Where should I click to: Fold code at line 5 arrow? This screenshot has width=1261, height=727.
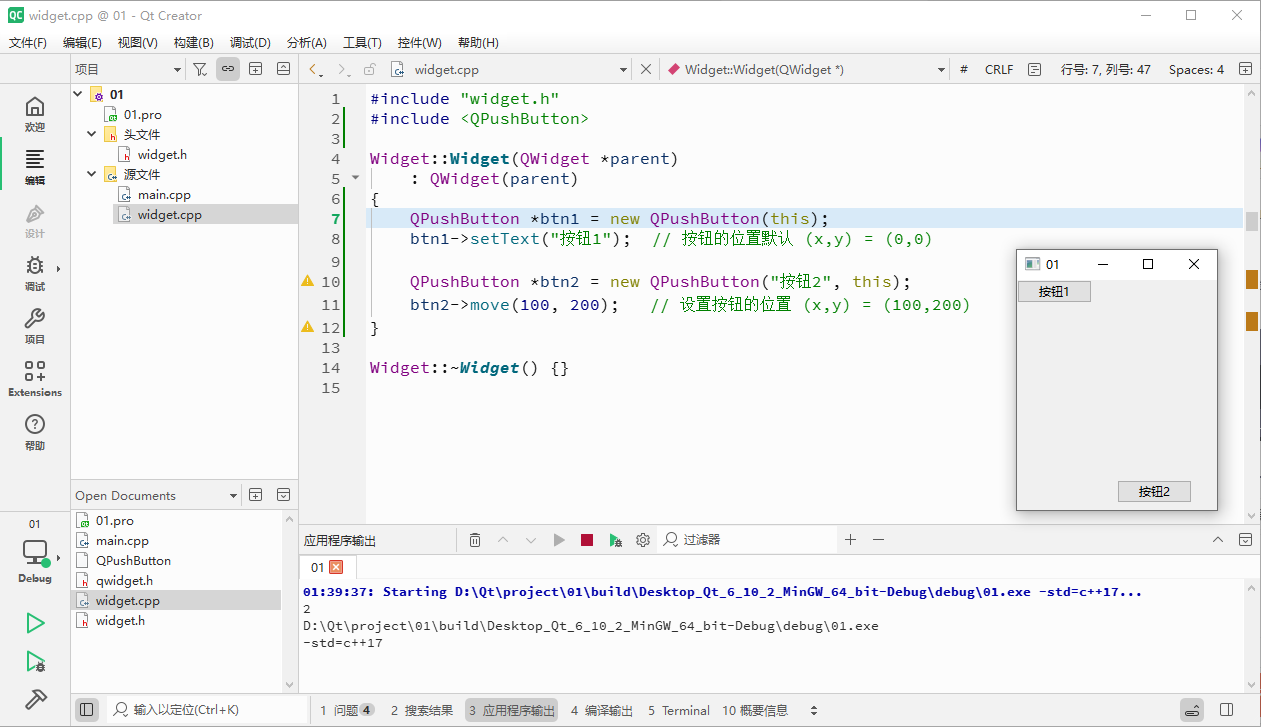click(355, 179)
